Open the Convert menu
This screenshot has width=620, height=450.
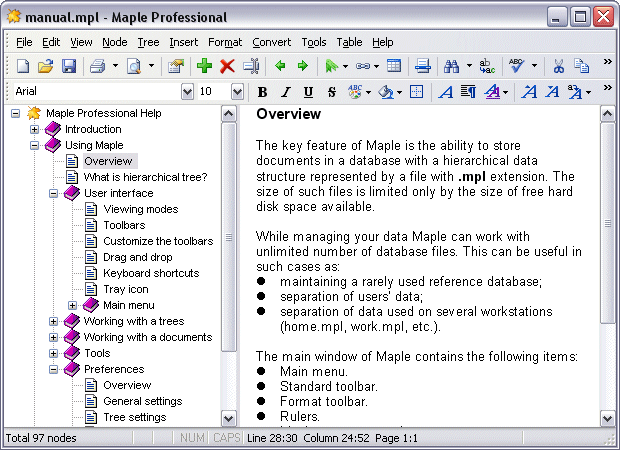pos(272,42)
